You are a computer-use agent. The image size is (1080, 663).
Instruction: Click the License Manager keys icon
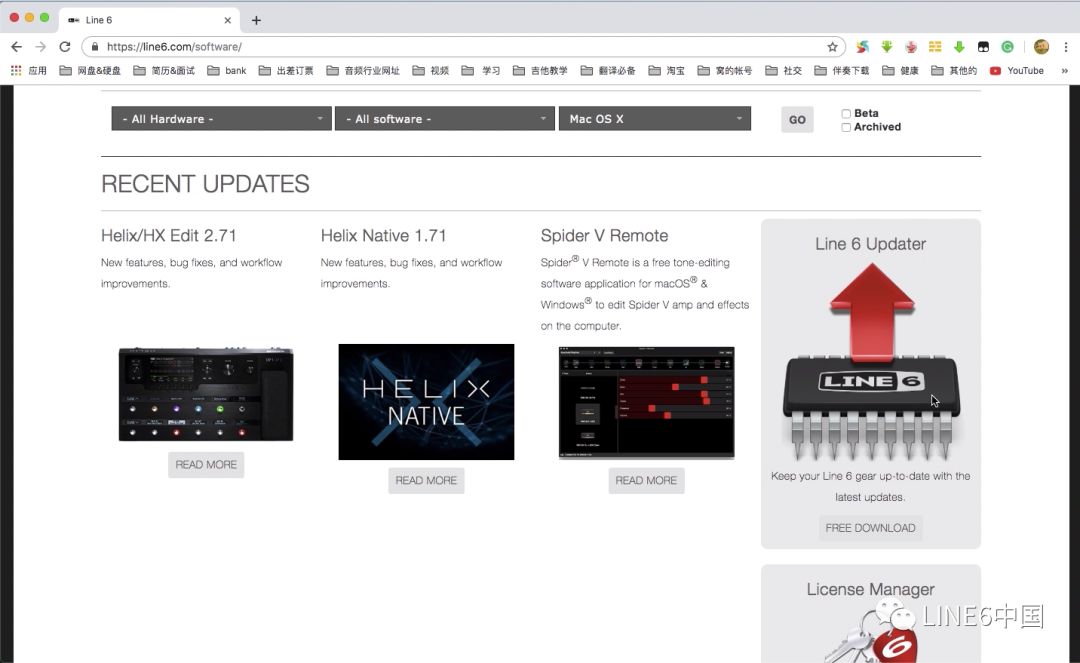point(871,637)
